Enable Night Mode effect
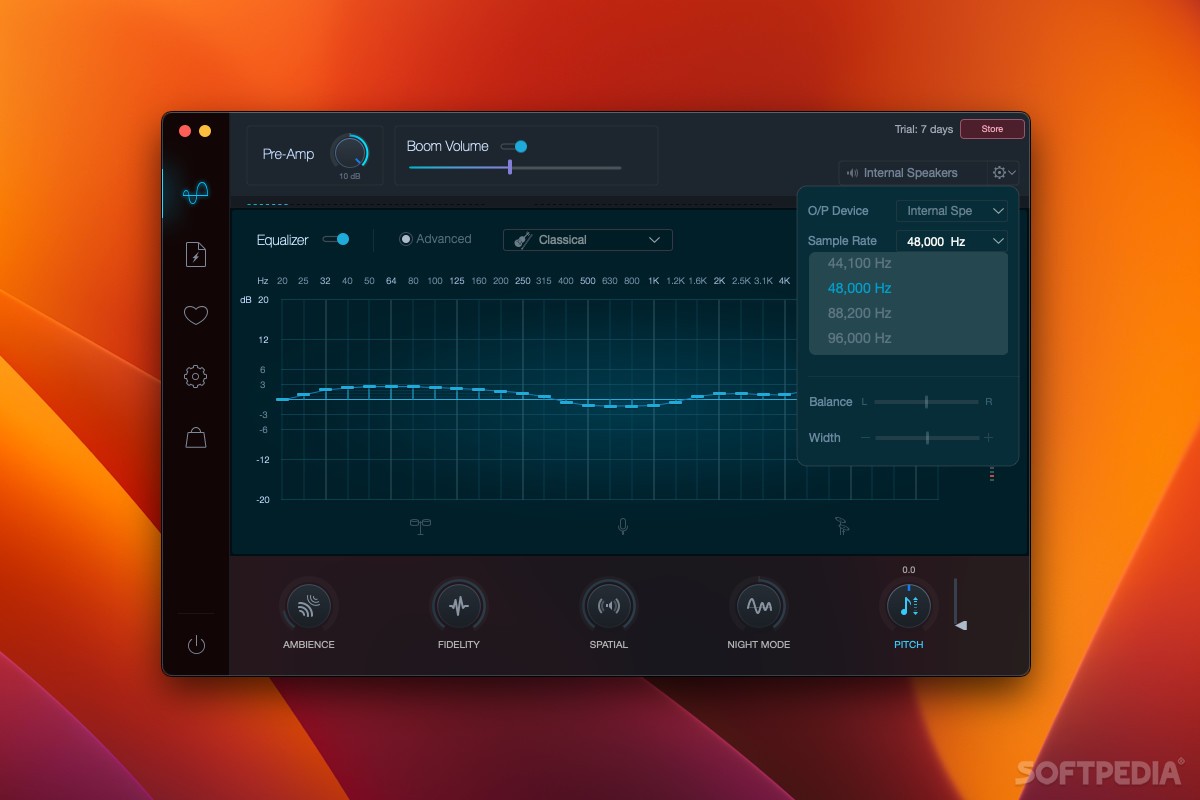This screenshot has width=1200, height=800. (x=758, y=605)
